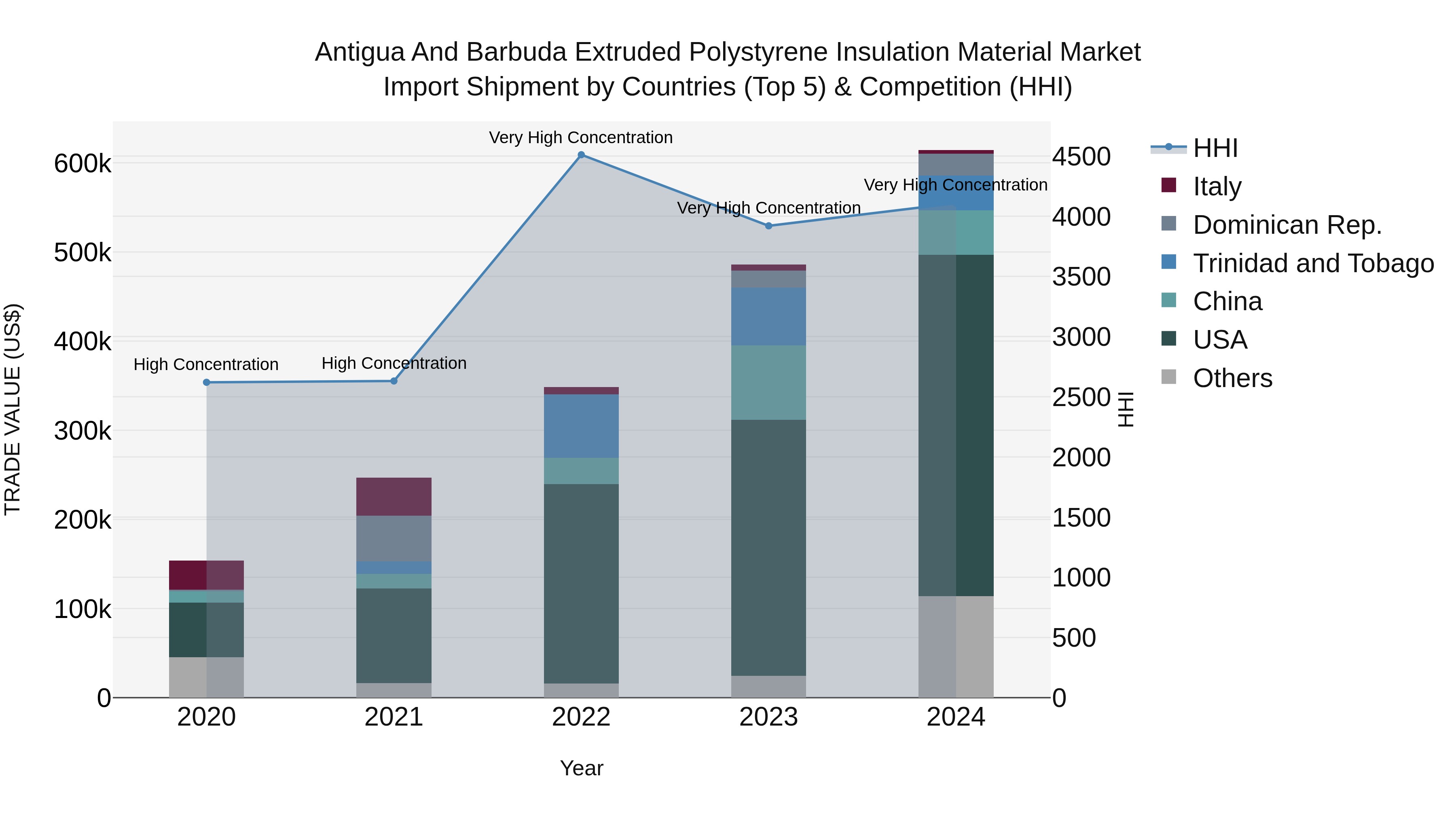Image resolution: width=1456 pixels, height=819 pixels.
Task: Click the 2023 x-axis label
Action: click(769, 717)
